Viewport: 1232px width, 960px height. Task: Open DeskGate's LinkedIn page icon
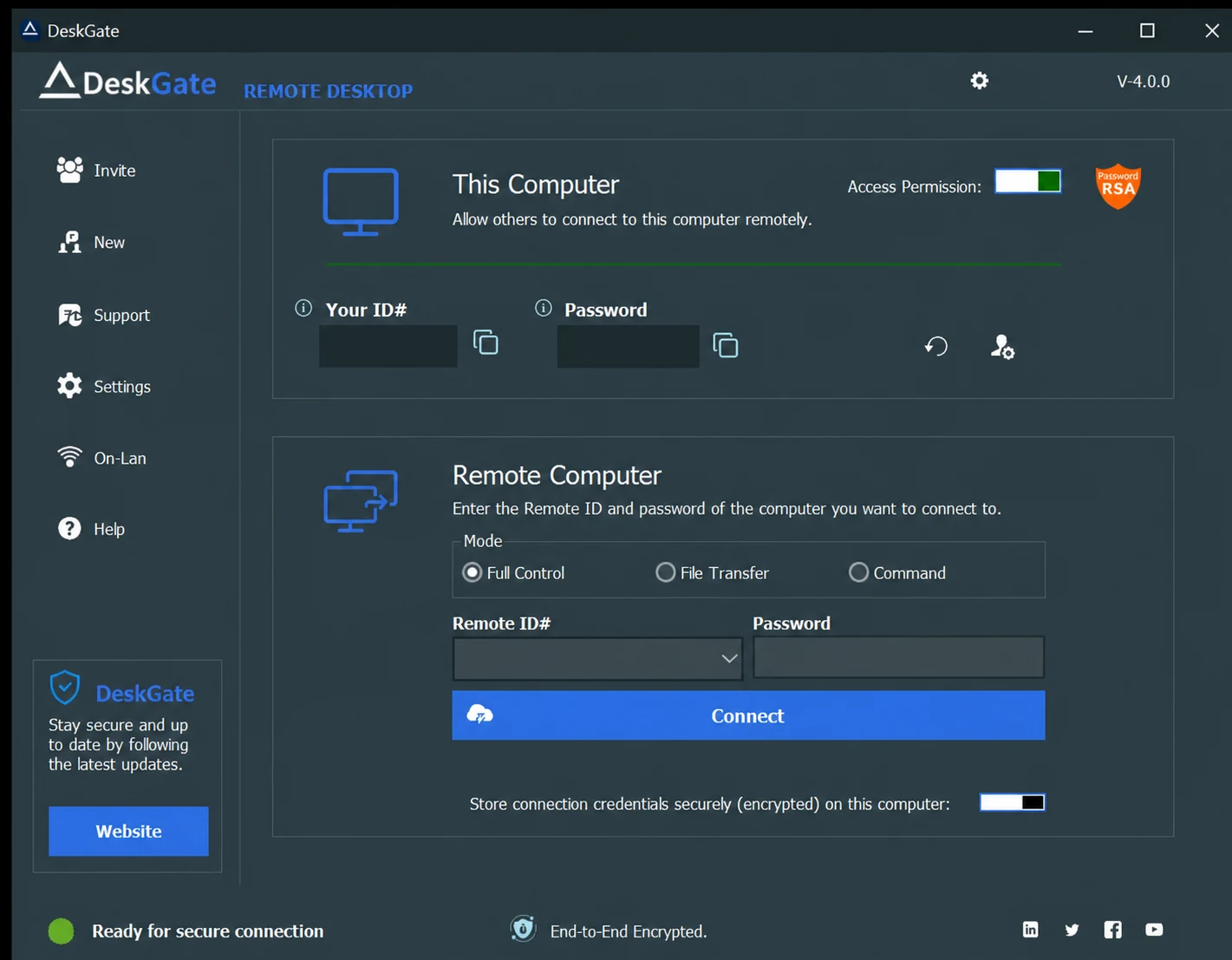tap(1030, 930)
